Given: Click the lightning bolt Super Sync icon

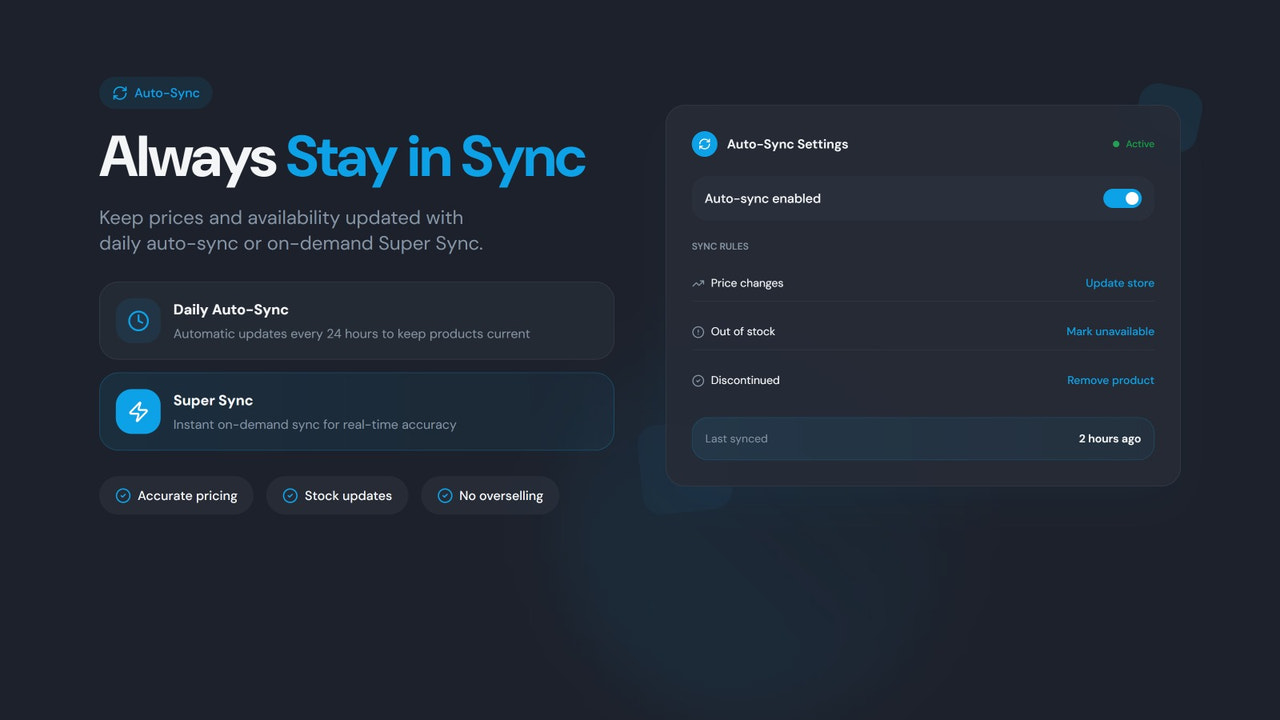Looking at the screenshot, I should tap(138, 412).
